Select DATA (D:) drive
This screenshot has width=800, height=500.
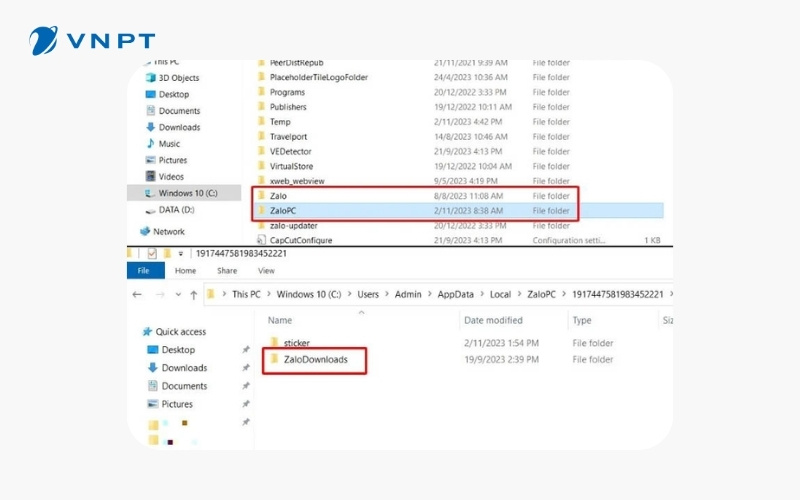point(178,210)
